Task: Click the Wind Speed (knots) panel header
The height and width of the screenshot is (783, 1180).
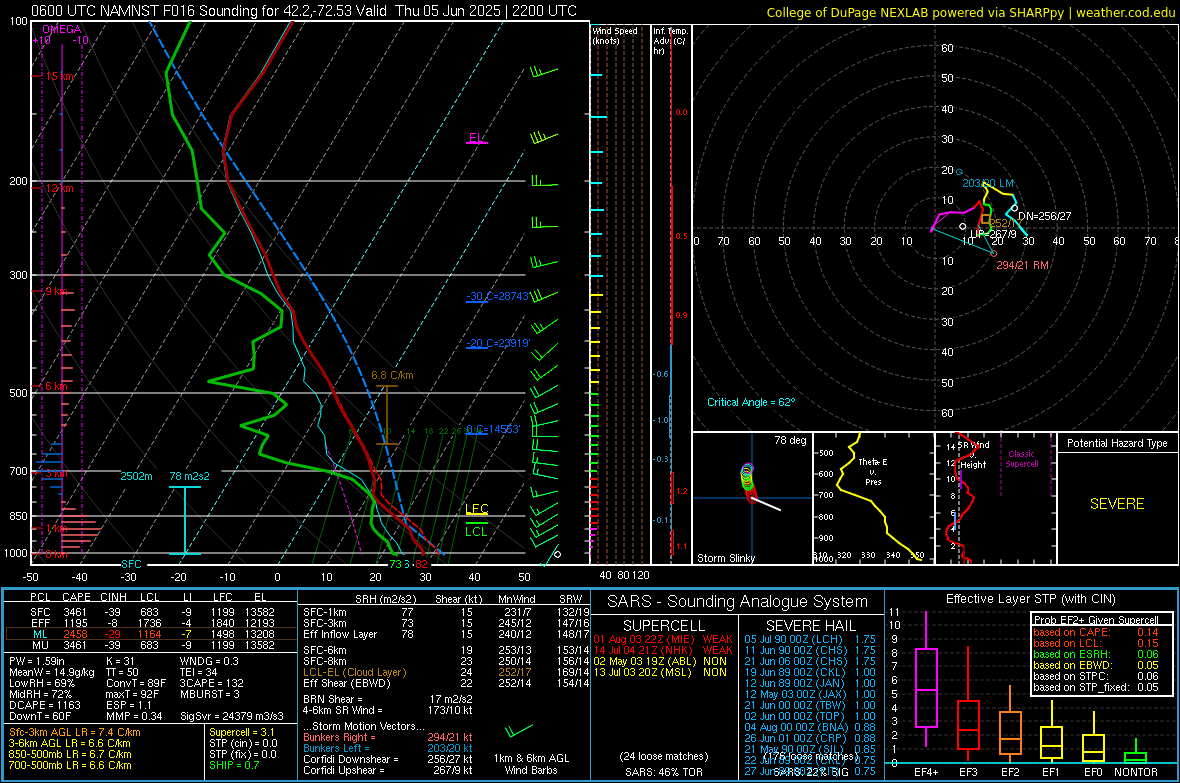Action: coord(615,35)
